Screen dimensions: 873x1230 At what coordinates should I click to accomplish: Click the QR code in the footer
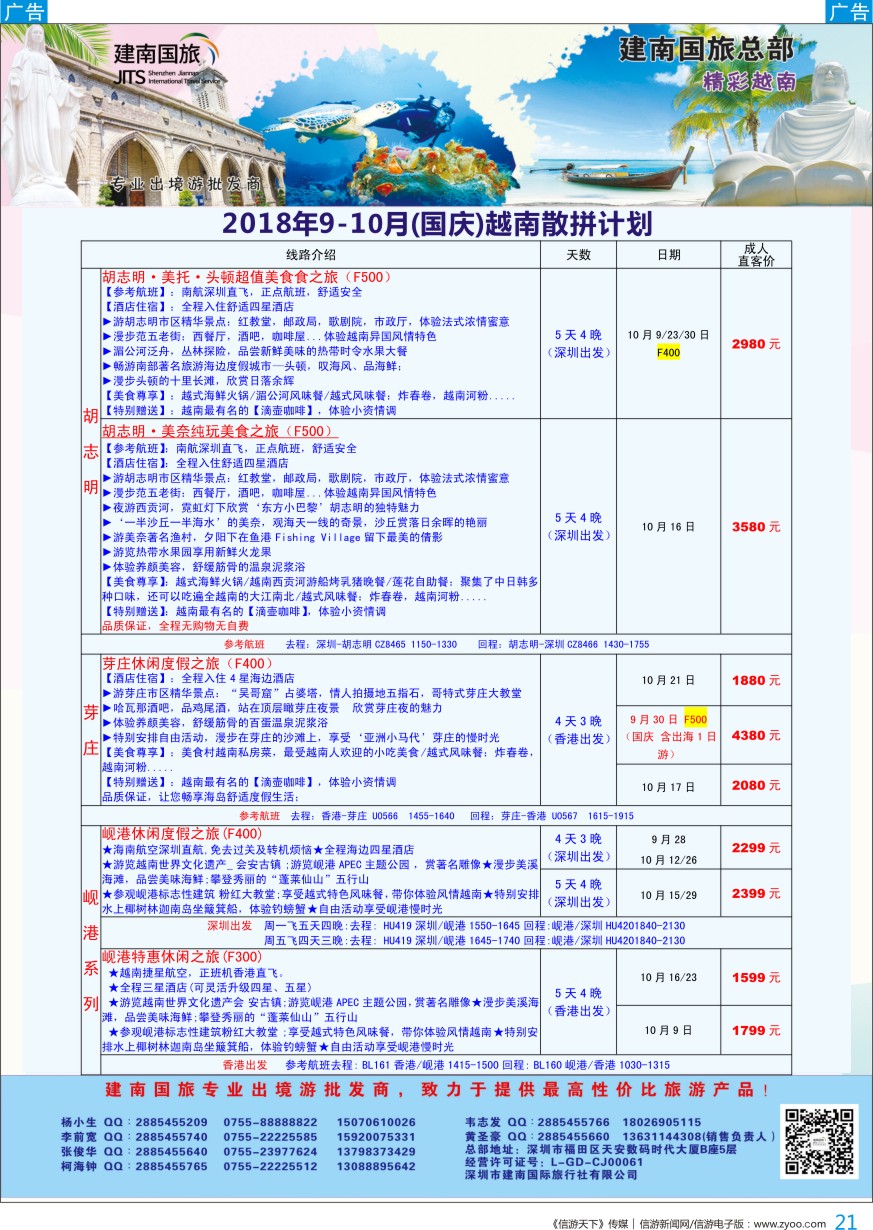pos(820,1143)
